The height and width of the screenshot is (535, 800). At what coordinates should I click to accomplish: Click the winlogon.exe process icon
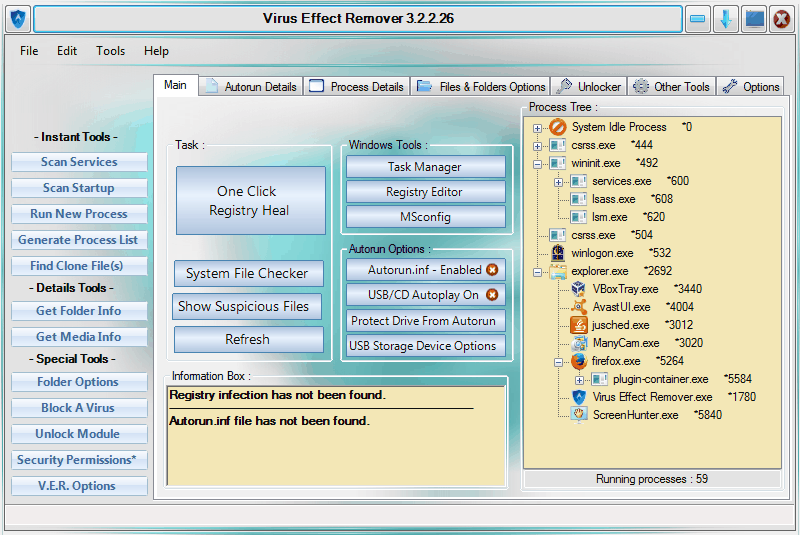coord(558,252)
